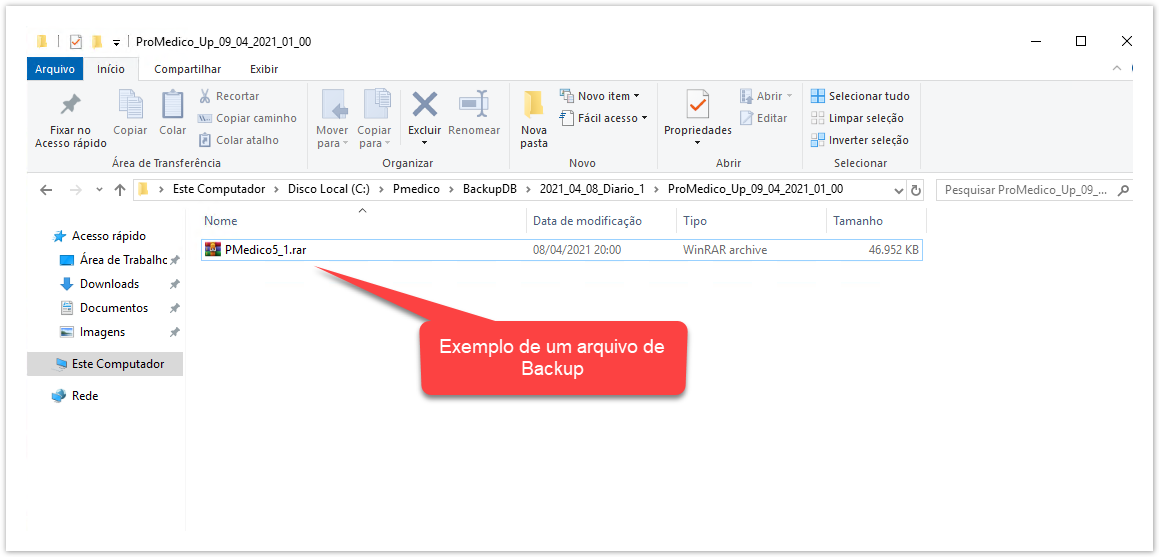The image size is (1159, 557).
Task: Click Selecionar tudo in the ribbon
Action: pyautogui.click(x=860, y=96)
